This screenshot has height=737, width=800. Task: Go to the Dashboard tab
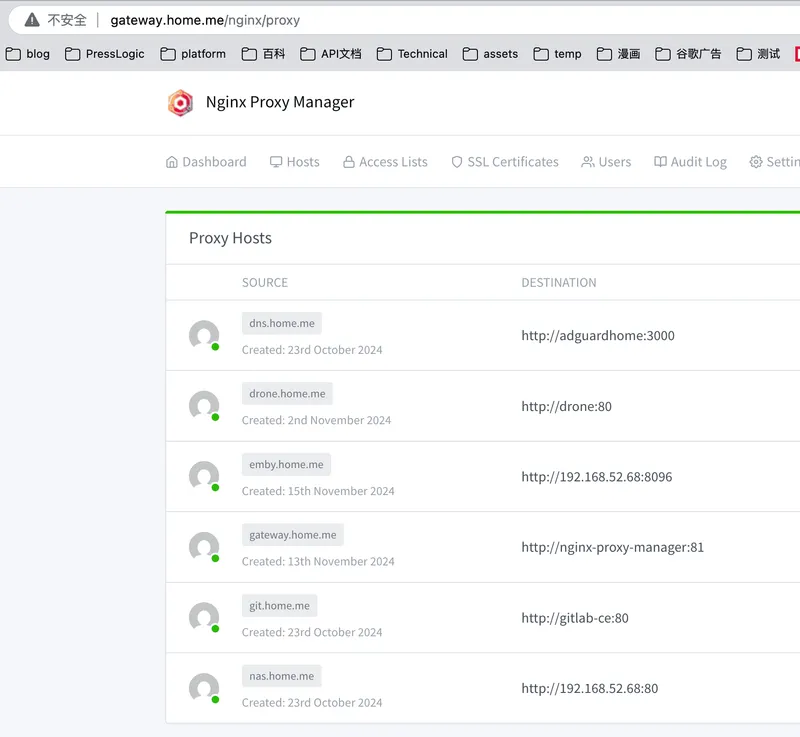206,162
